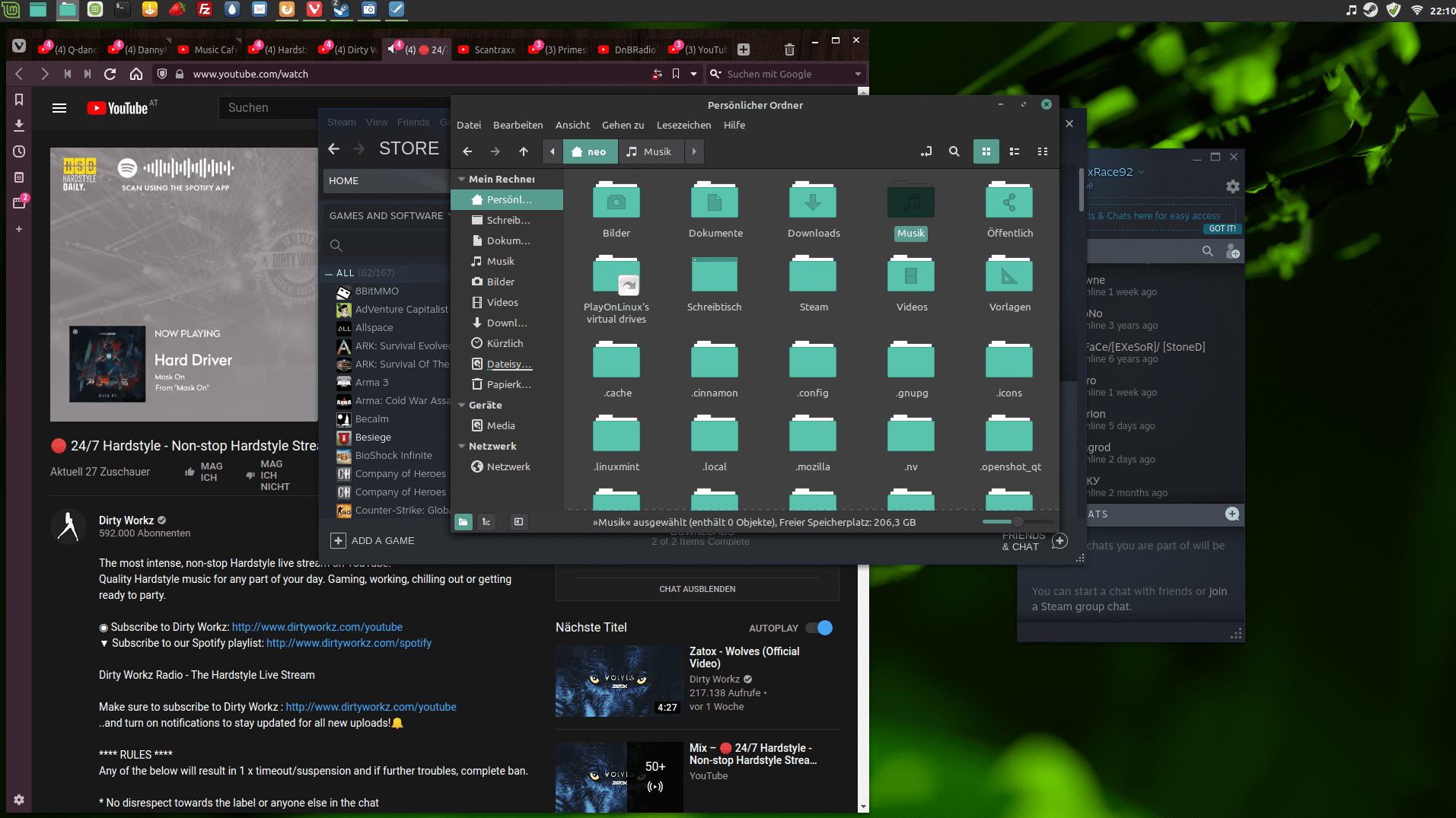
Task: Select Arma 3 in Steam library
Action: (x=371, y=383)
